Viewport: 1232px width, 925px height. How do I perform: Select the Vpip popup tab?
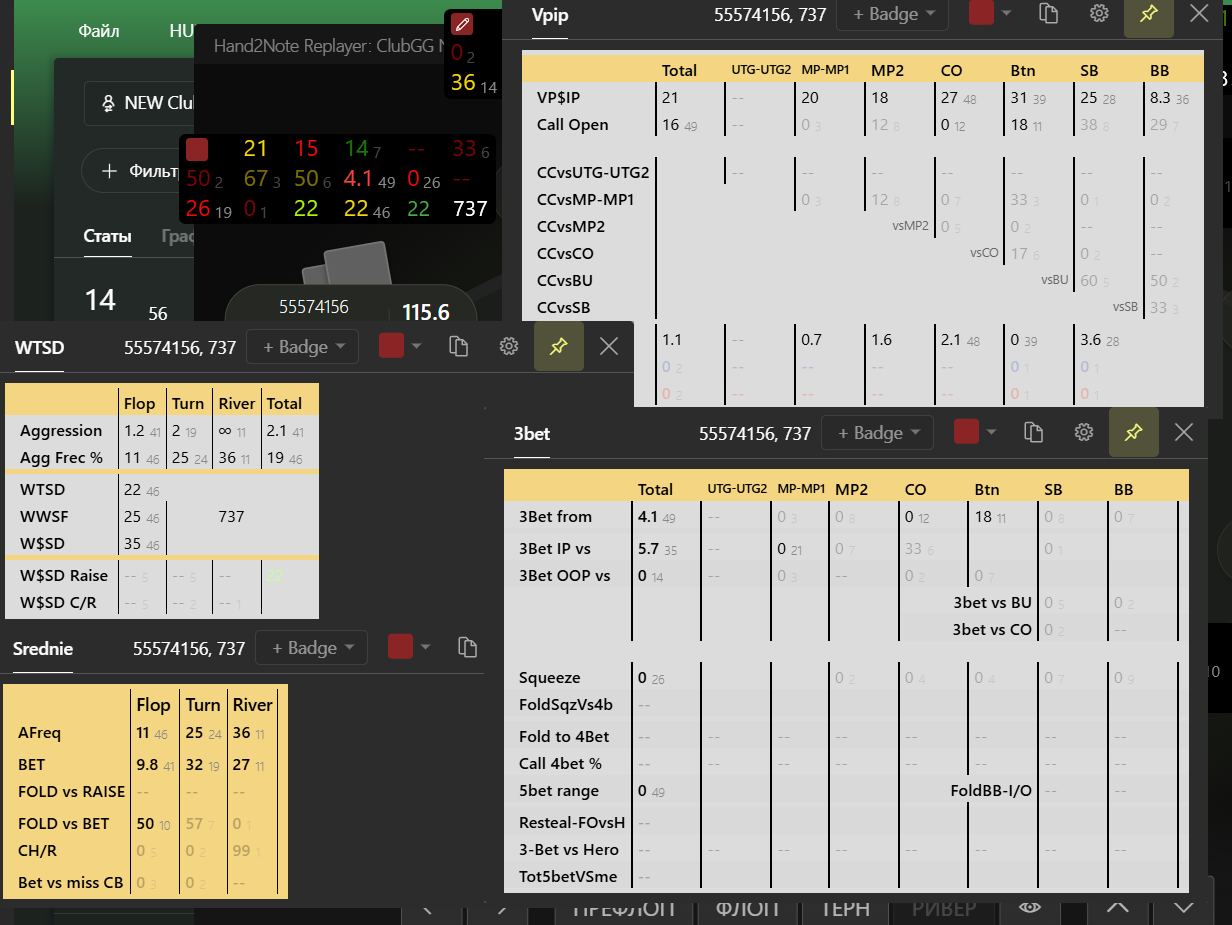click(550, 15)
